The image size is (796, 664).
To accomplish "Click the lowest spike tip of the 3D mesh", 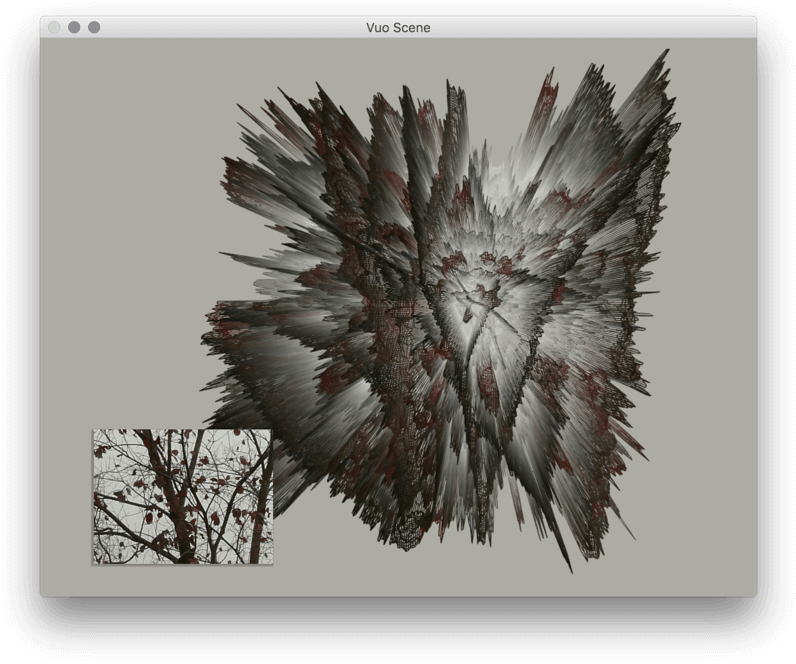I will 570,571.
